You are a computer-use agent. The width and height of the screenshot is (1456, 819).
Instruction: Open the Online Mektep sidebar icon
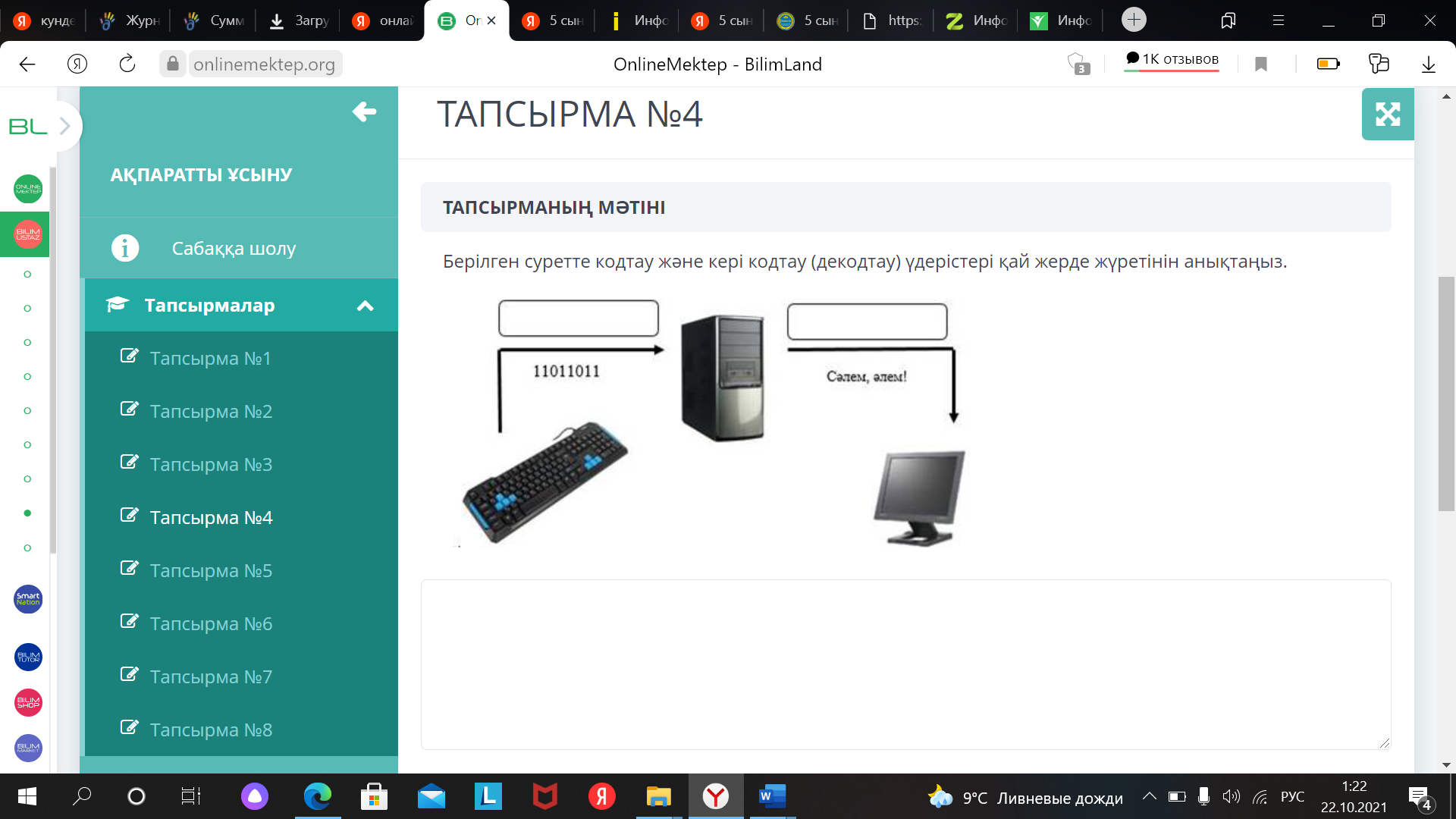pyautogui.click(x=28, y=189)
